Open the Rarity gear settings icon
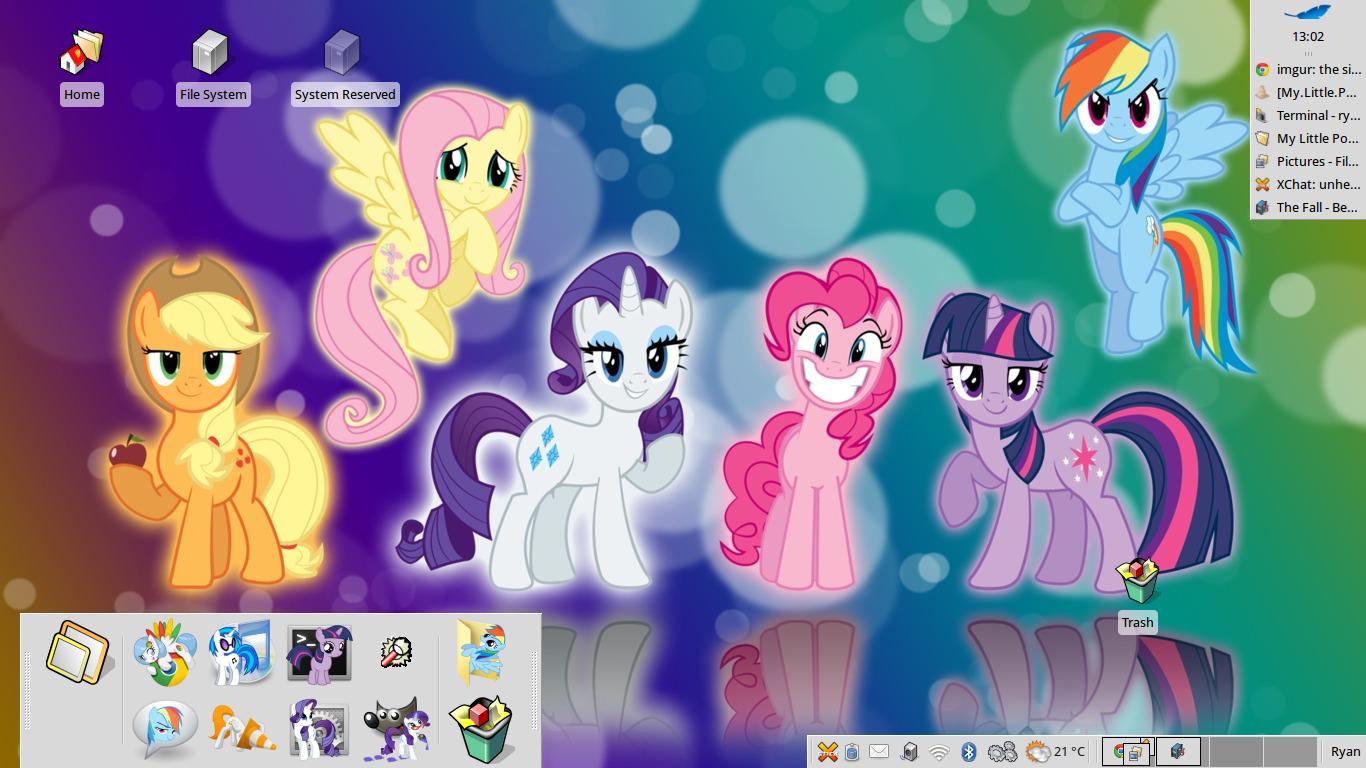 coord(319,729)
